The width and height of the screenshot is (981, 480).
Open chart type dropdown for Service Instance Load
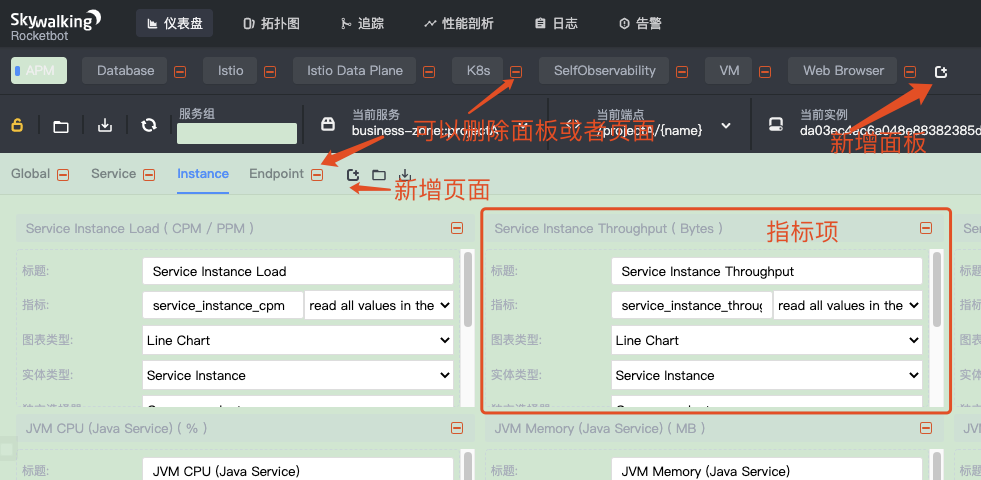point(298,340)
